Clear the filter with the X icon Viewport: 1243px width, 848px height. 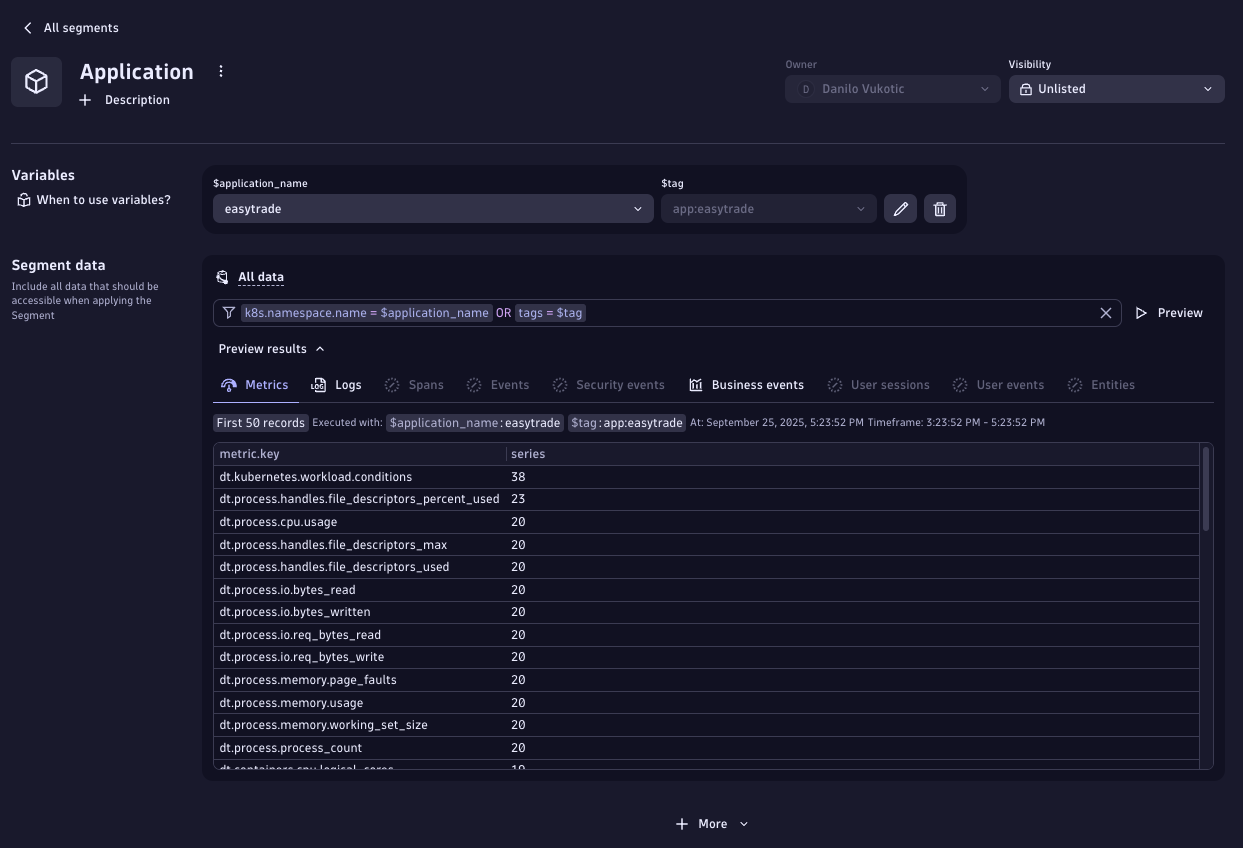tap(1106, 313)
